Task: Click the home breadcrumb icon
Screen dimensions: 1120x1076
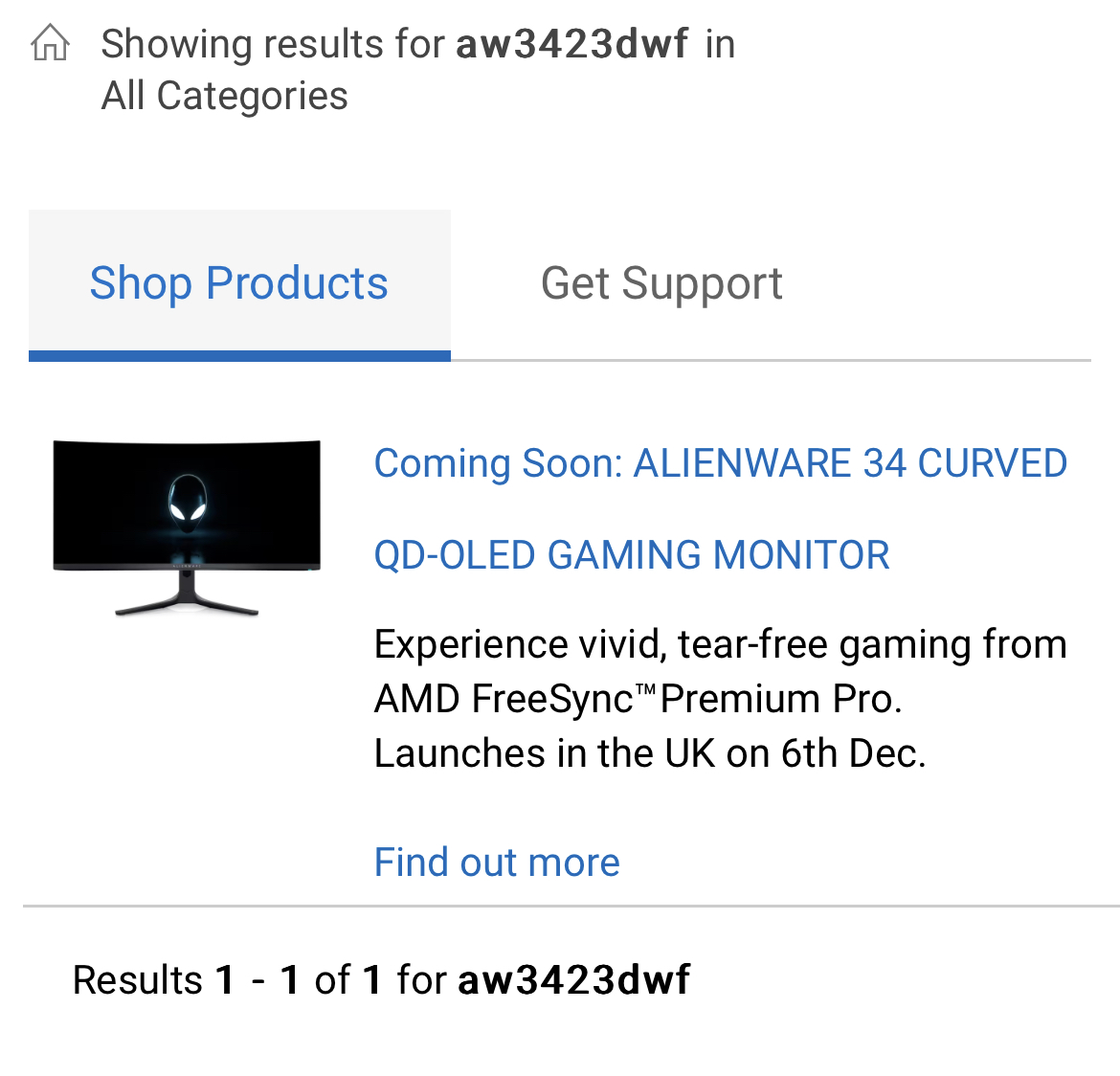Action: pyautogui.click(x=50, y=43)
